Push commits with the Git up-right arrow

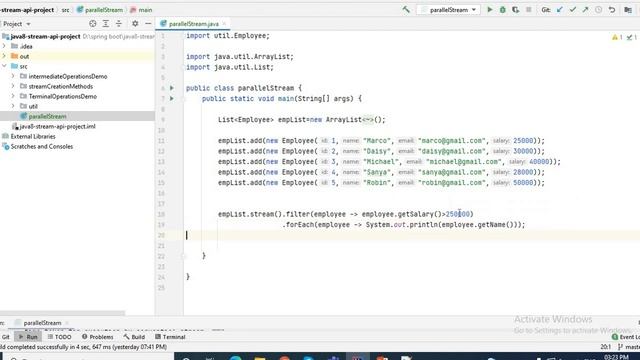tap(585, 9)
